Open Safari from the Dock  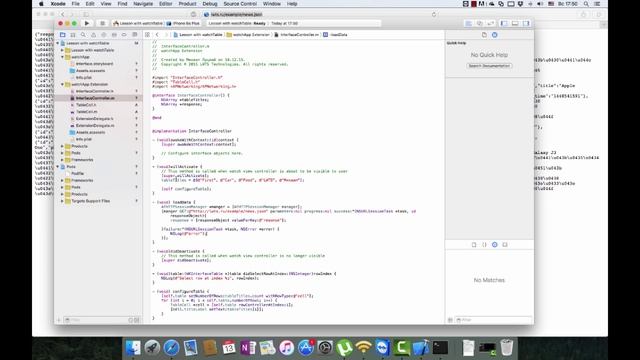pyautogui.click(x=171, y=347)
